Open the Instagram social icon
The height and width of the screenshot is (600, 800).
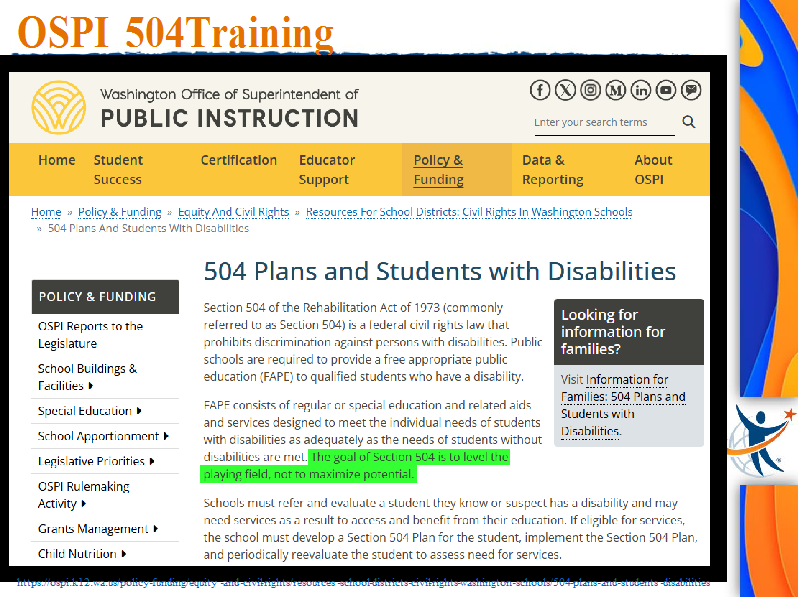(x=590, y=90)
